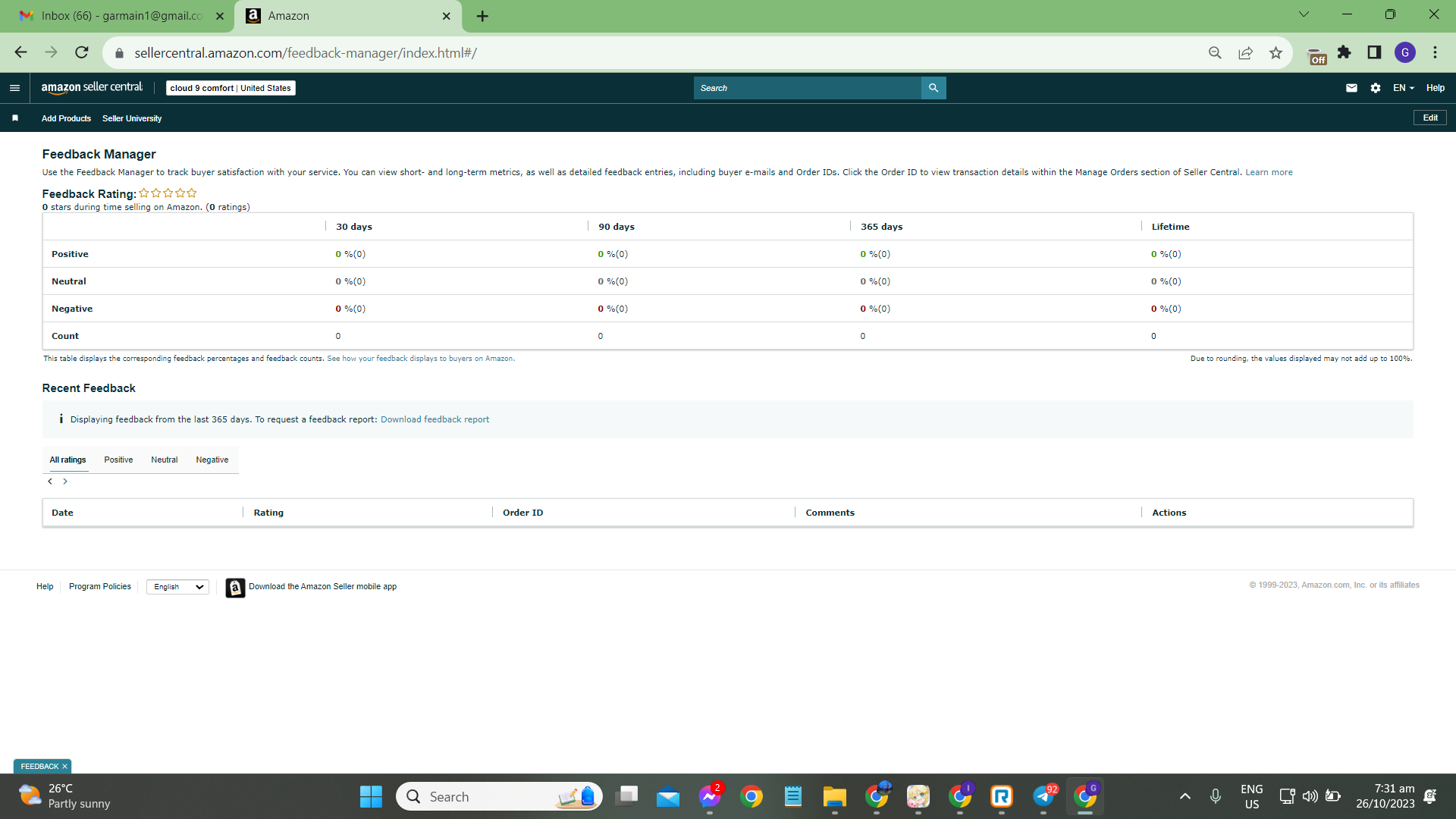This screenshot has width=1456, height=819.
Task: Click the search magnifier button
Action: tap(934, 88)
